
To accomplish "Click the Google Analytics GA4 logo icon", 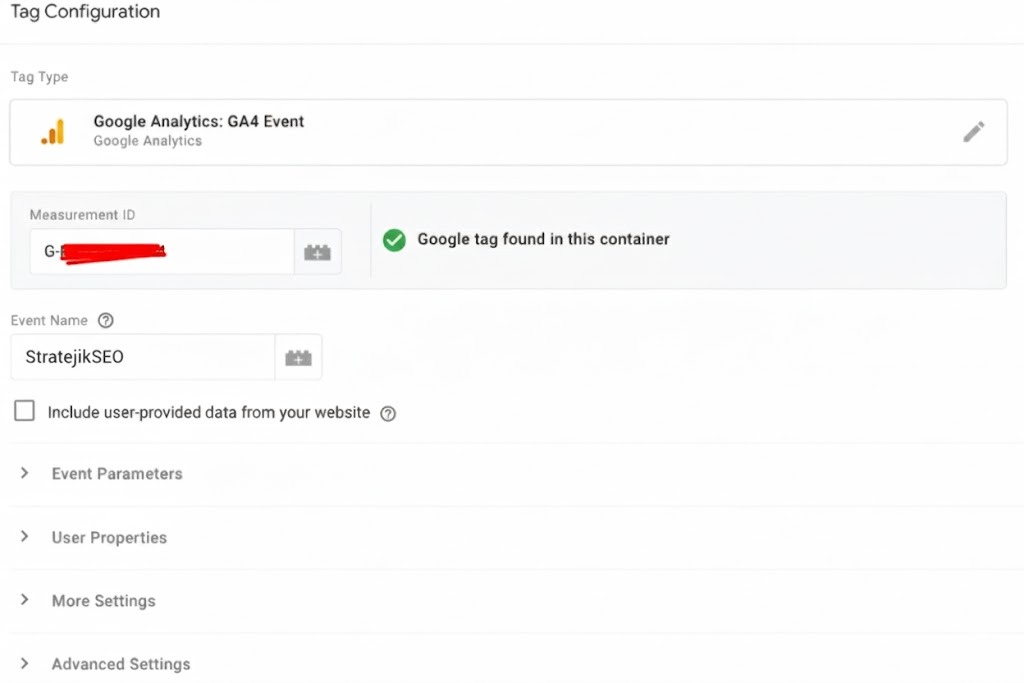I will point(55,131).
